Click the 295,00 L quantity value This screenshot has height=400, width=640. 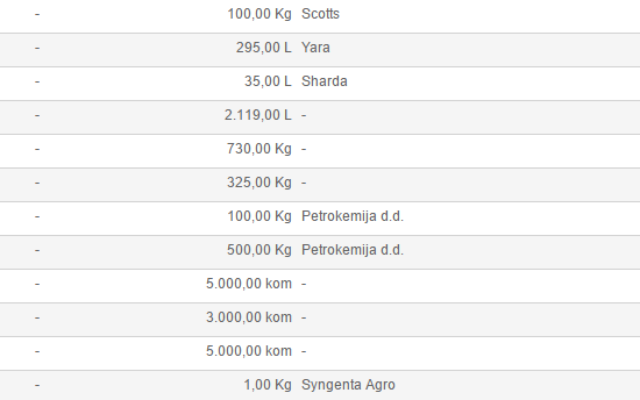pyautogui.click(x=264, y=48)
